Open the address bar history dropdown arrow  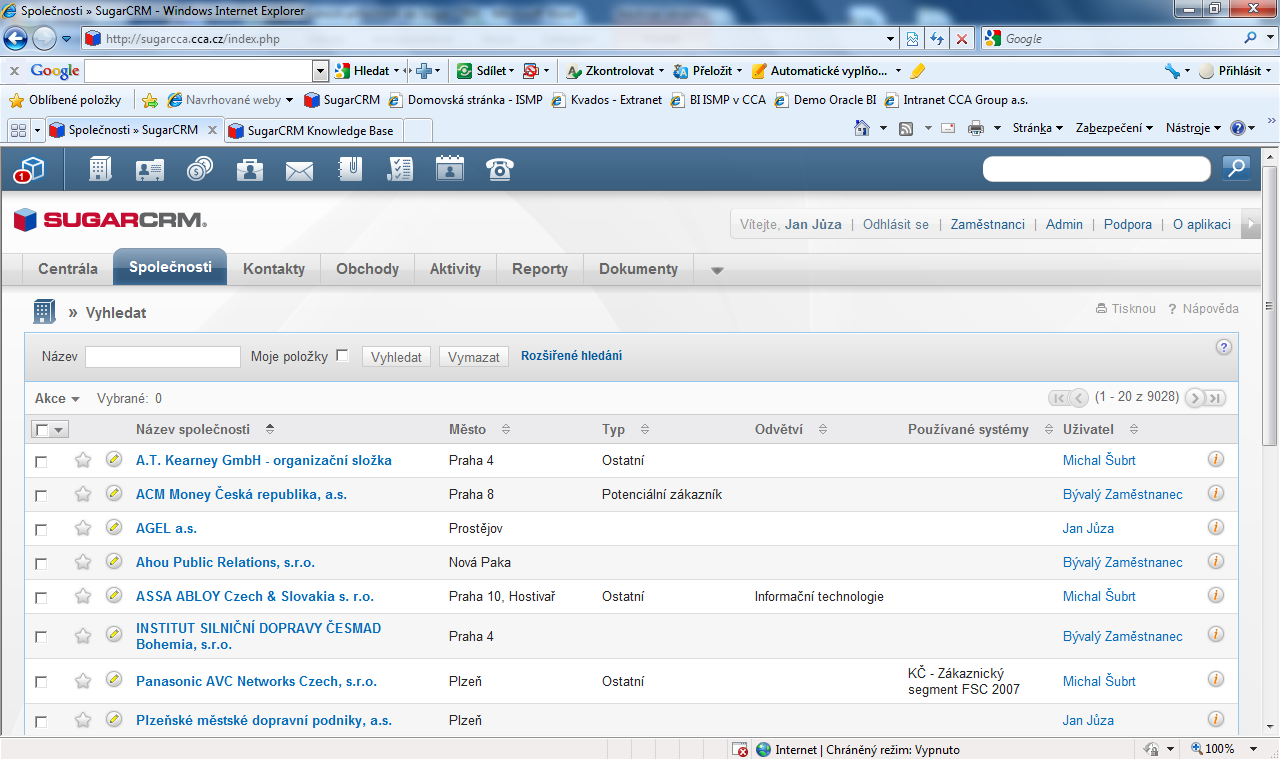891,39
